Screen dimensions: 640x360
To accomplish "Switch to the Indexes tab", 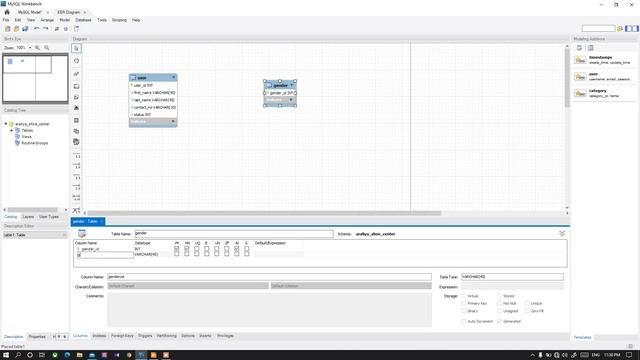I will [x=99, y=336].
